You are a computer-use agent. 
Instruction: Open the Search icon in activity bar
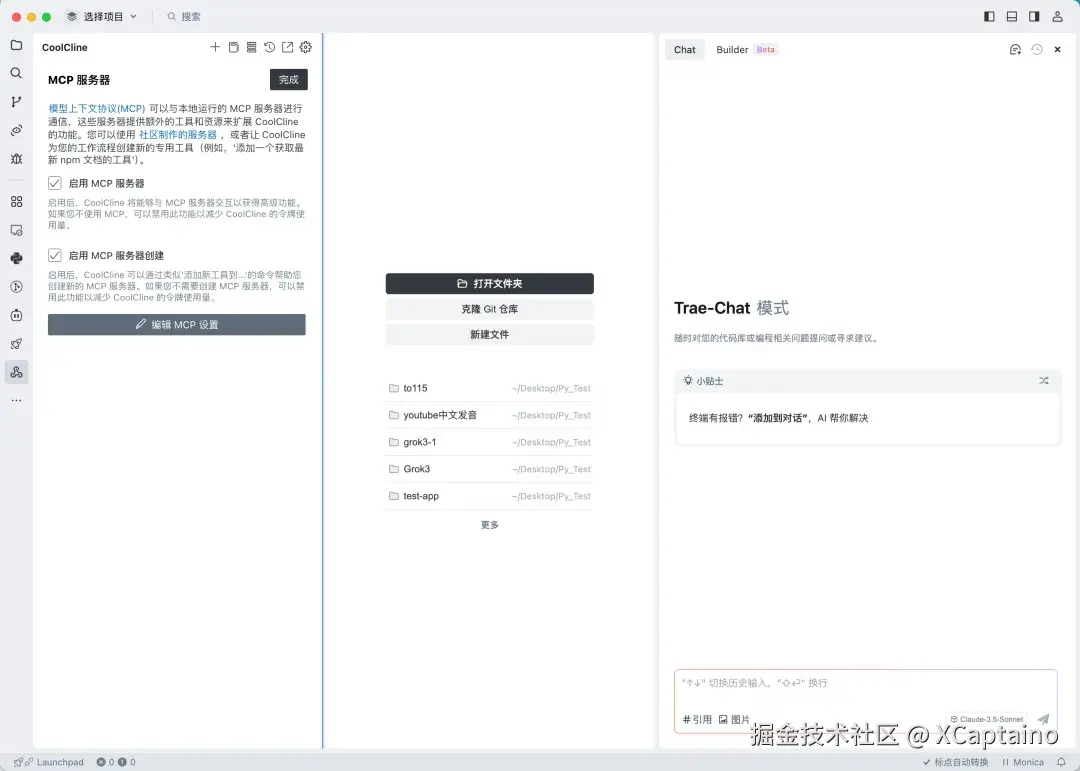(x=17, y=73)
